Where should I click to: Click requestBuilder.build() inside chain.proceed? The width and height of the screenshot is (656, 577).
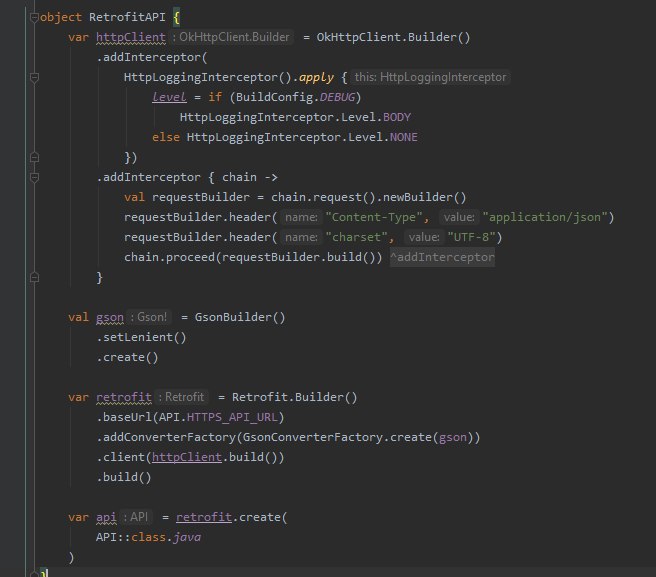pyautogui.click(x=299, y=257)
